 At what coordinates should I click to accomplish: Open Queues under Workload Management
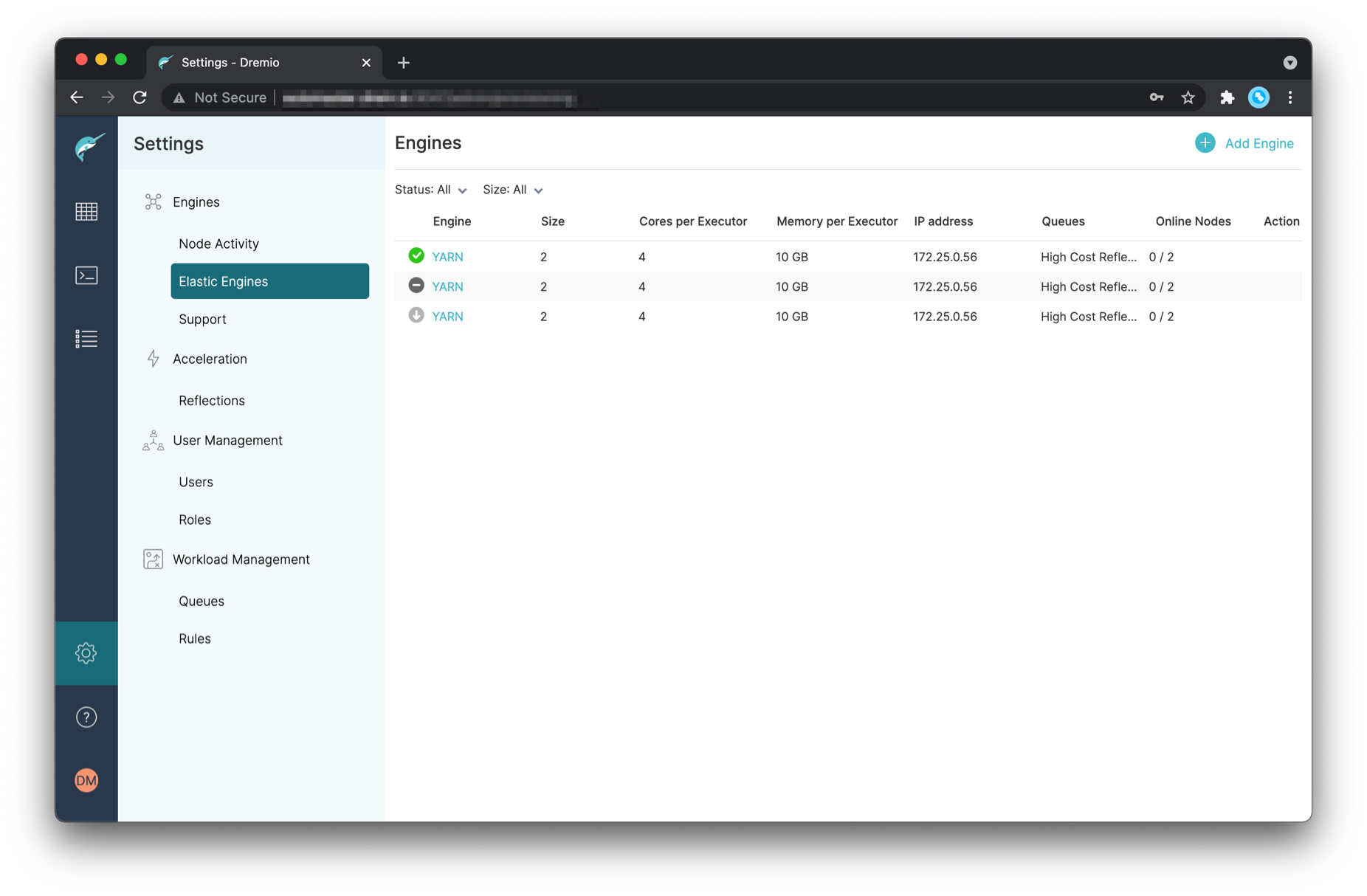coord(201,601)
